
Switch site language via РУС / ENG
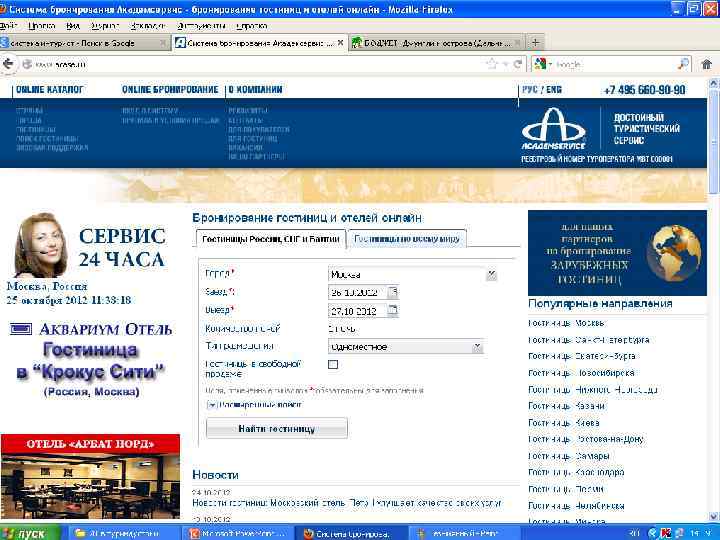click(x=542, y=90)
